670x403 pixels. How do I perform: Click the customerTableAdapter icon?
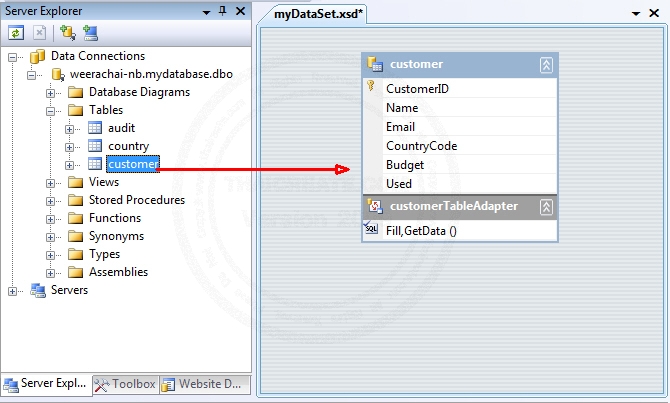[x=375, y=206]
